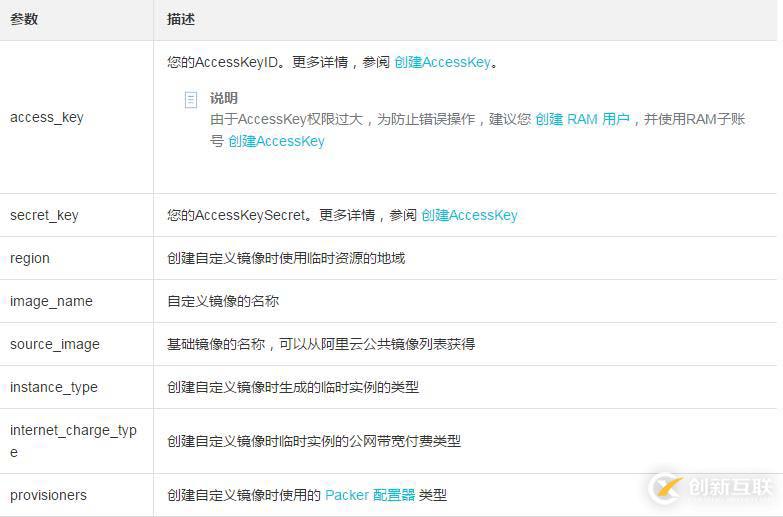
Task: Select the secret_key parameter cell
Action: tap(44, 215)
